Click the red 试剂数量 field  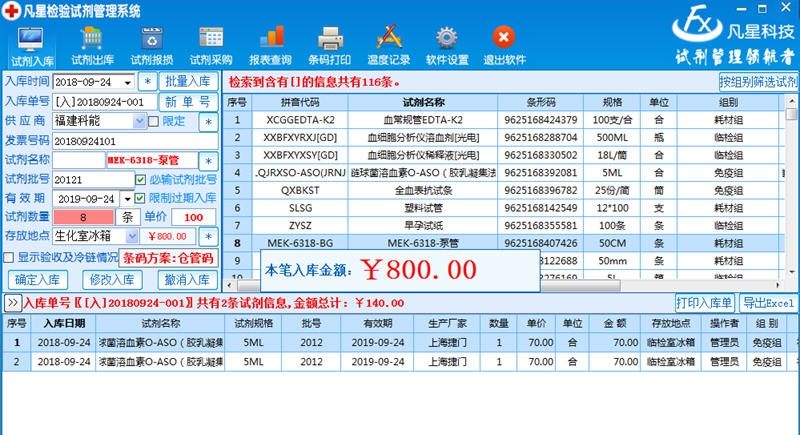tap(84, 217)
